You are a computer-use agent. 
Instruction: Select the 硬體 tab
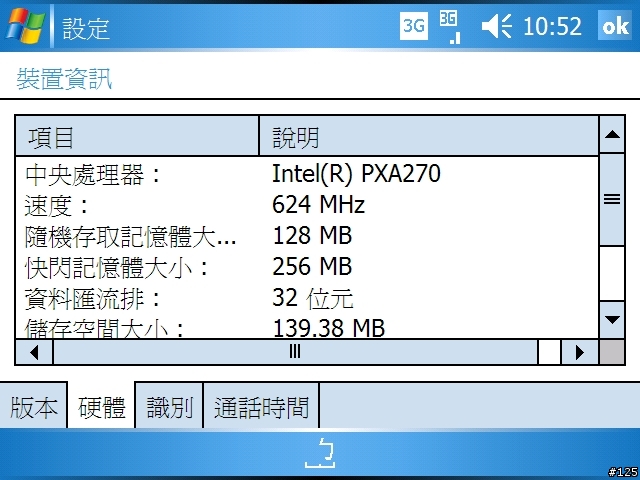pos(101,407)
